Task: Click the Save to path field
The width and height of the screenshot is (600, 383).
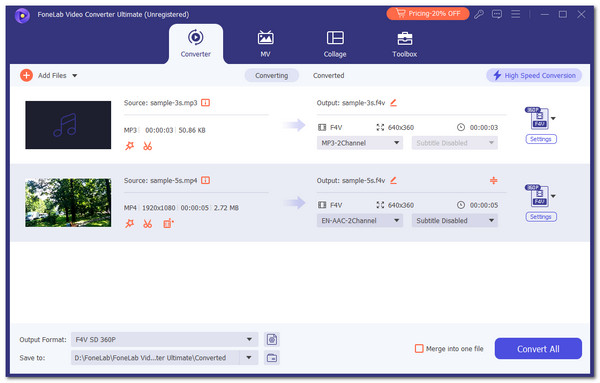Action: point(155,358)
